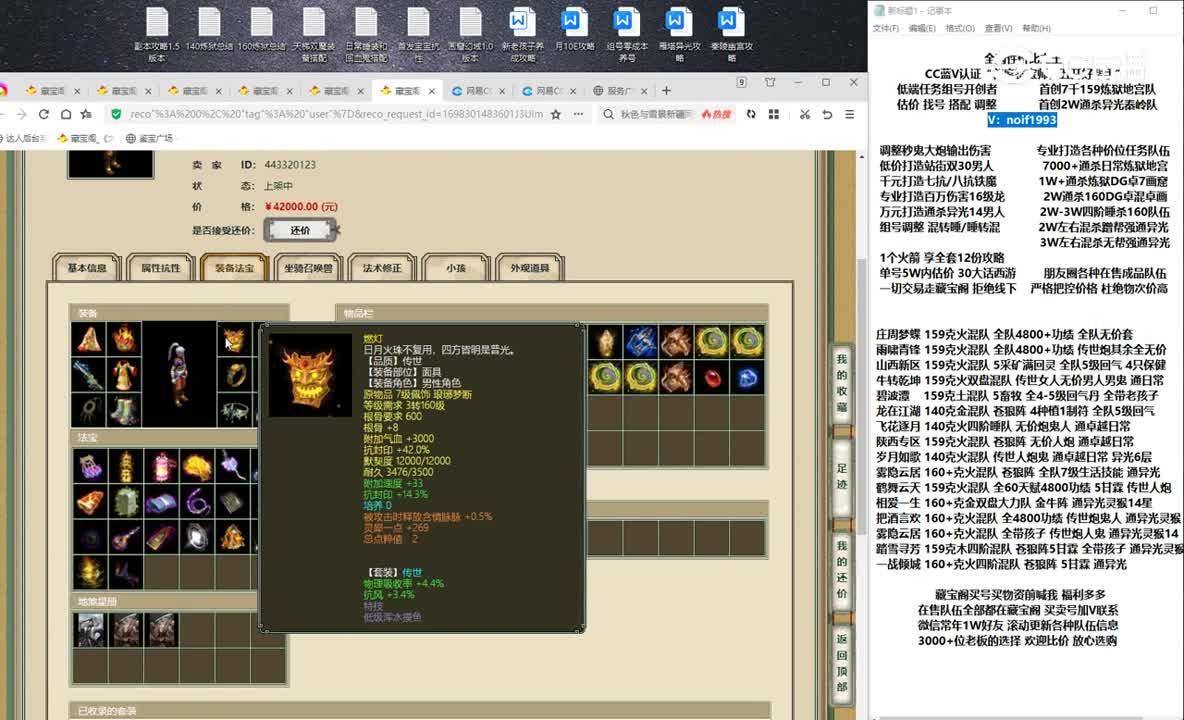1184x720 pixels.
Task: Open 足迹 side button
Action: click(842, 476)
